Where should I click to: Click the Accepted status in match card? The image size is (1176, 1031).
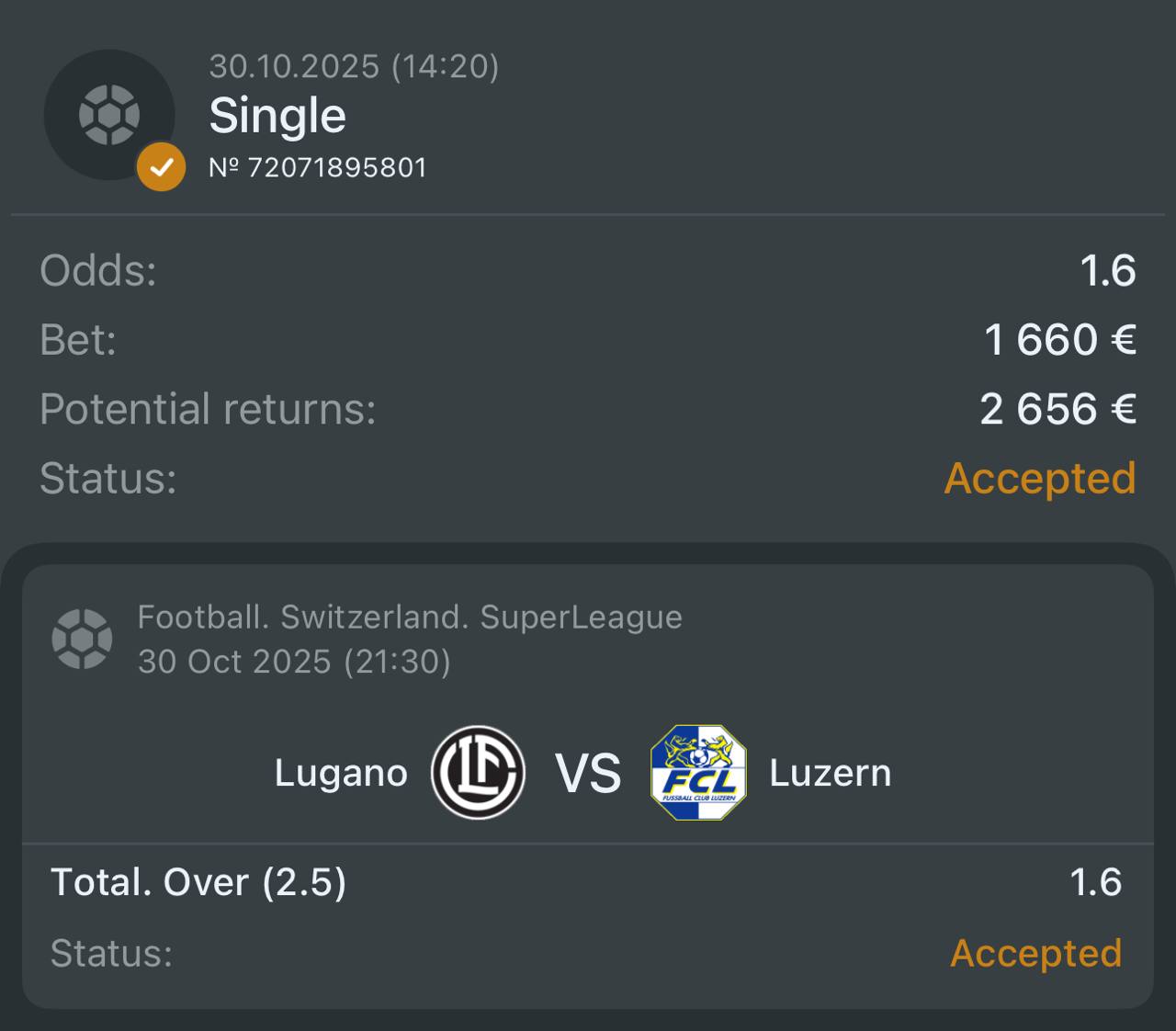click(x=1035, y=954)
